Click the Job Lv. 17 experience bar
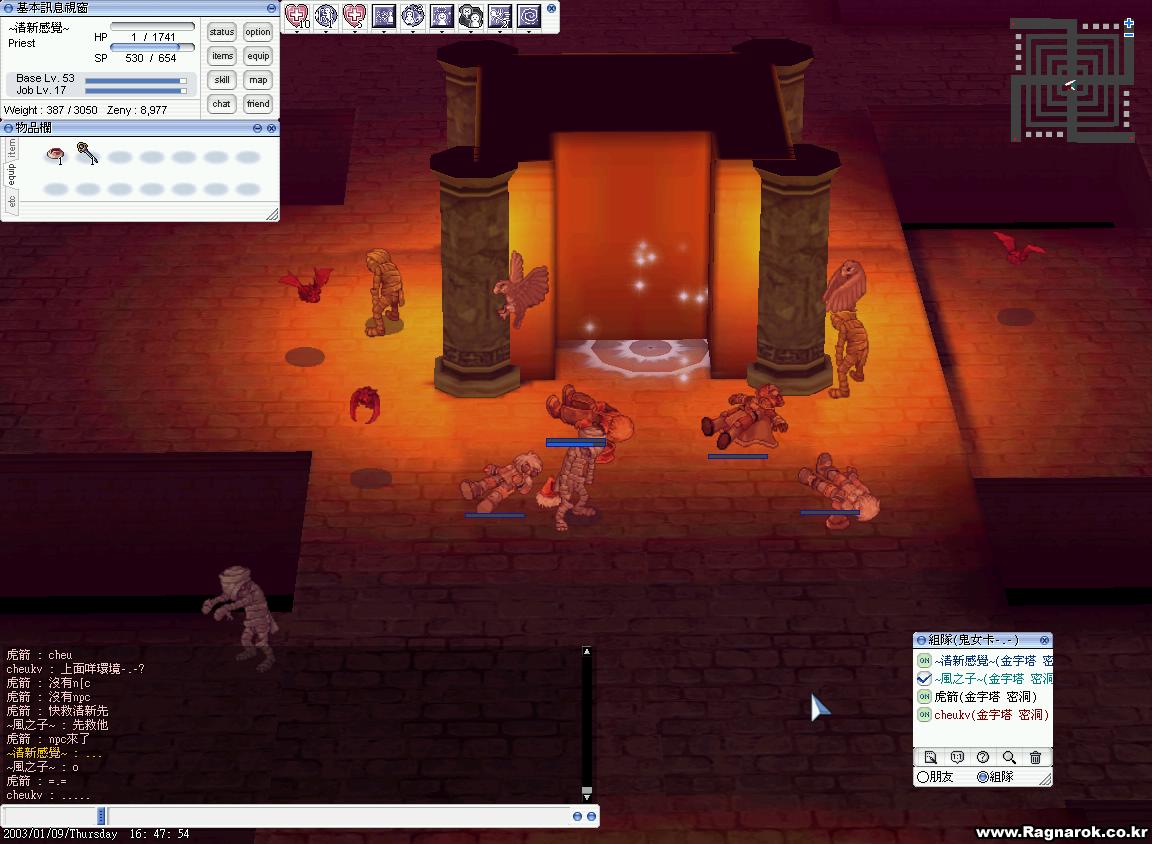Image resolution: width=1152 pixels, height=844 pixels. coord(136,91)
